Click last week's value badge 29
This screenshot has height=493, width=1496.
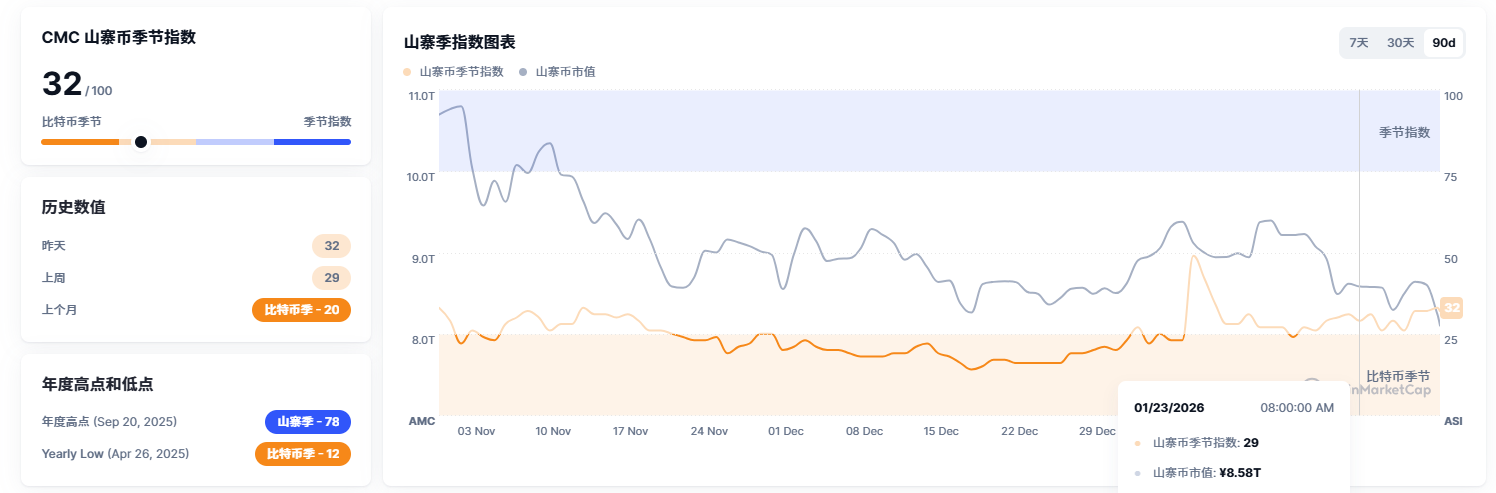[332, 278]
